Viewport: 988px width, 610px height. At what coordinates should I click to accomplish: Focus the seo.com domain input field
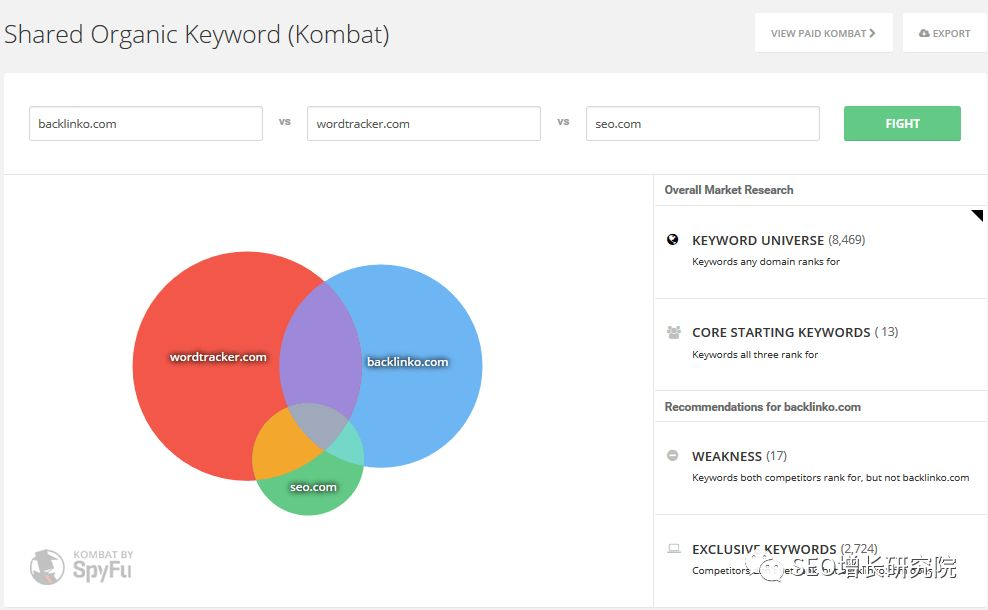click(703, 124)
